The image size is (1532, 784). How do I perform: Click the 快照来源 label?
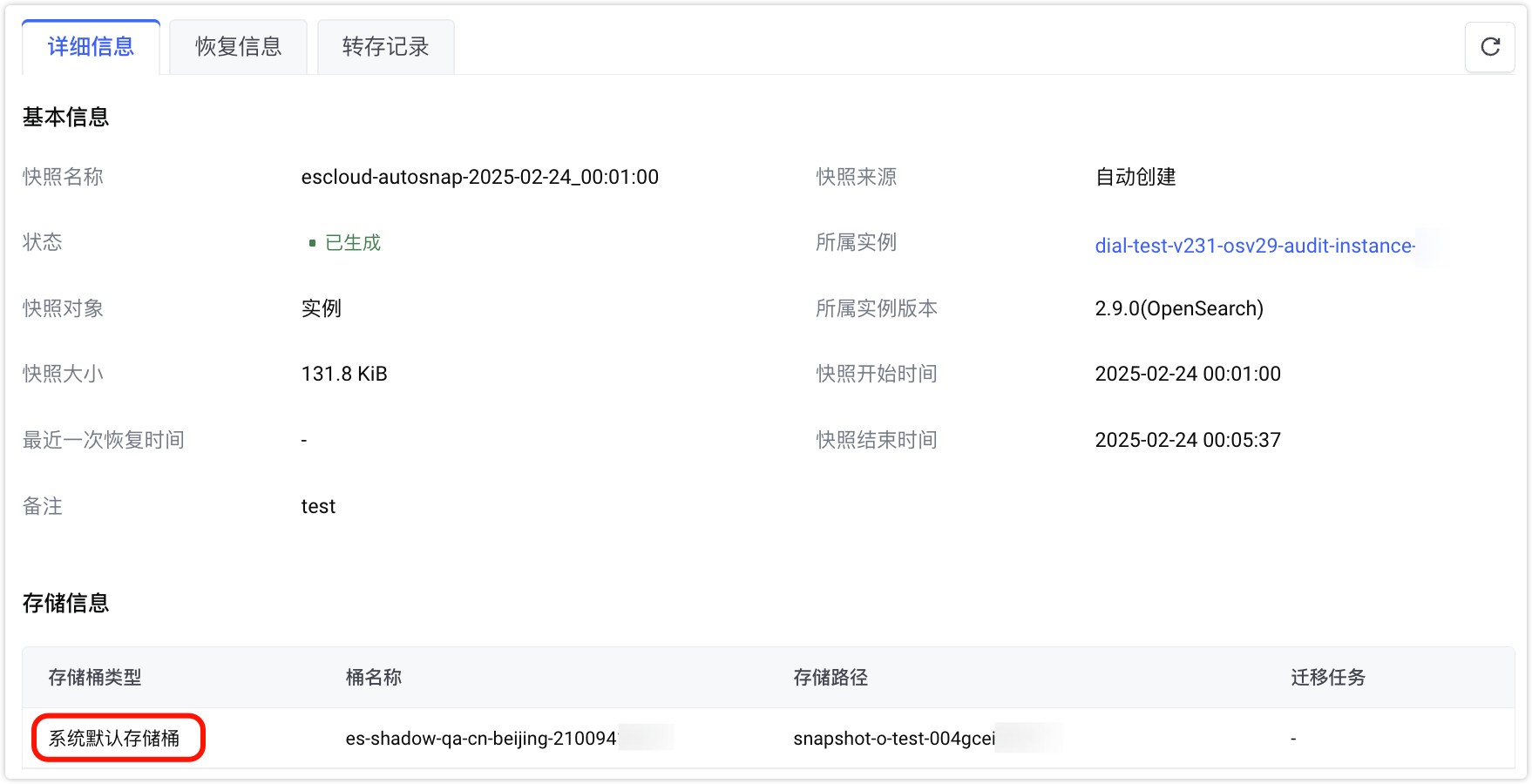(x=857, y=177)
